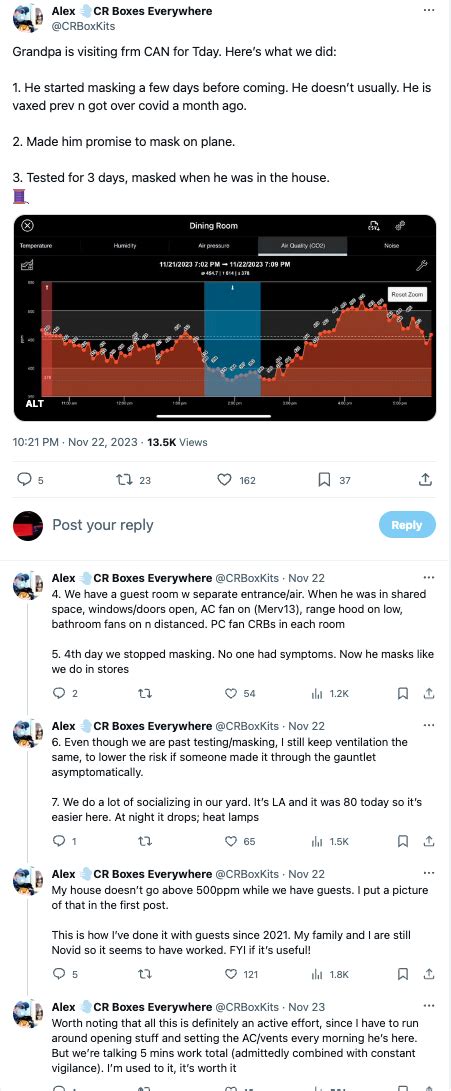Click inside the Post your reply field
Image resolution: width=451 pixels, height=1091 pixels.
[209, 525]
